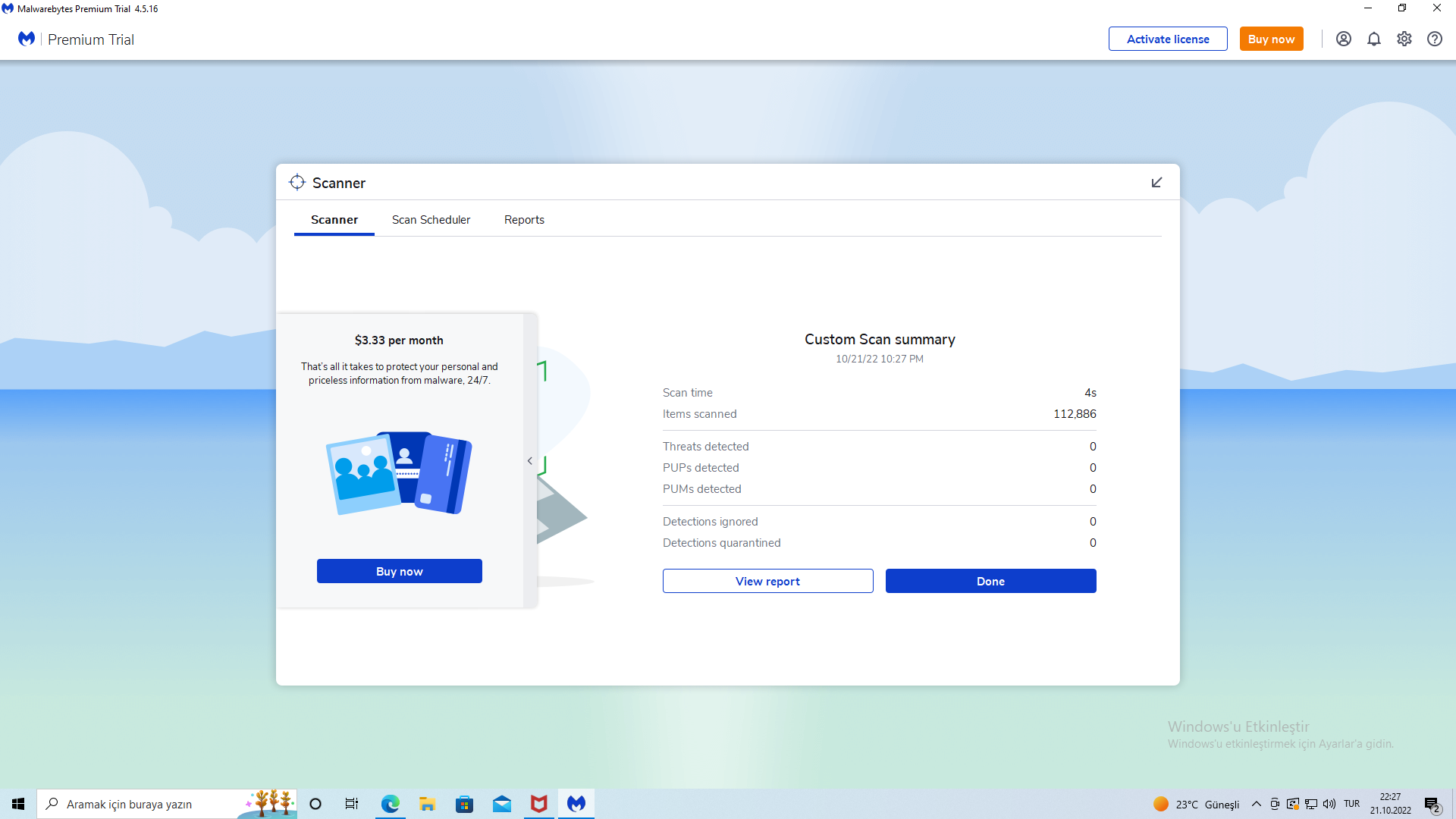Show hidden system tray icons
1456x819 pixels.
[x=1256, y=804]
